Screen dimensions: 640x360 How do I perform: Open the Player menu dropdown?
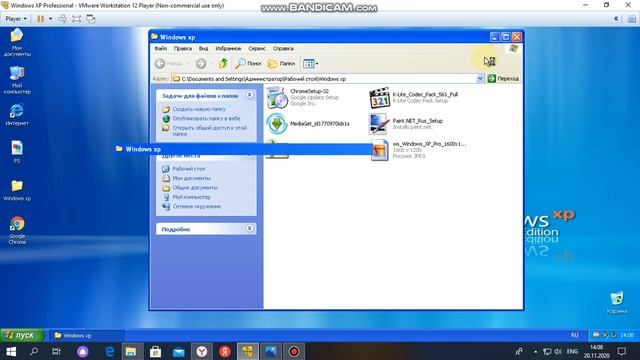16,19
